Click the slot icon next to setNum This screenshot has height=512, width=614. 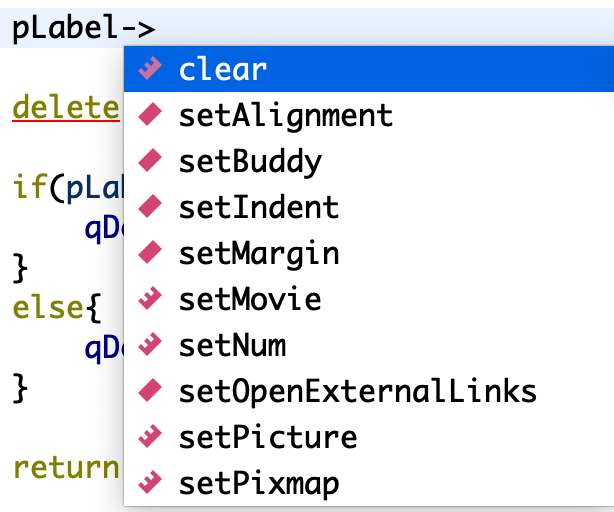(x=150, y=344)
